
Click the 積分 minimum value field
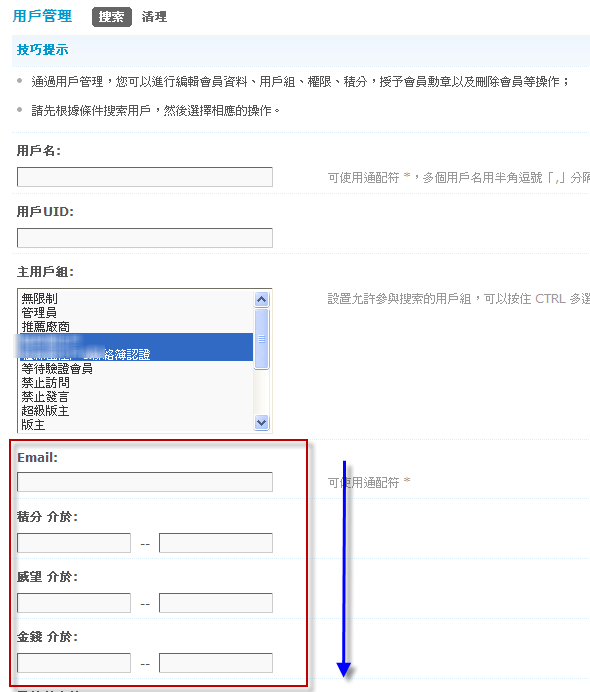tap(74, 543)
